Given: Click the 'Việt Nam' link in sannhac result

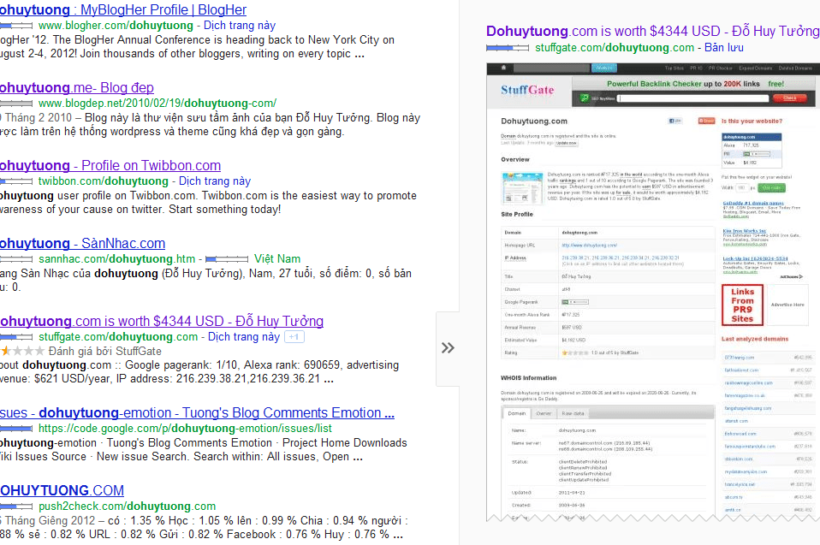Looking at the screenshot, I should coord(277,259).
